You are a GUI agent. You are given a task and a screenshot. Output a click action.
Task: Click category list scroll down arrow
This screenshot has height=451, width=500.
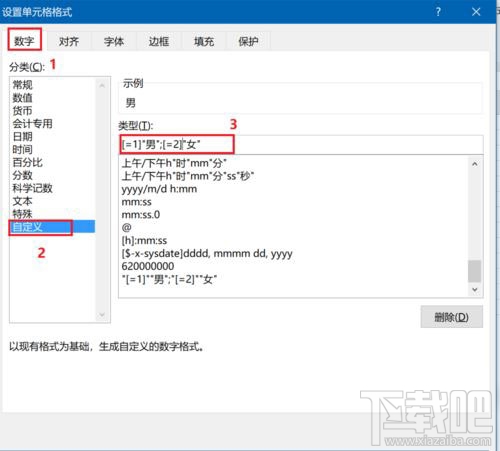pos(102,314)
